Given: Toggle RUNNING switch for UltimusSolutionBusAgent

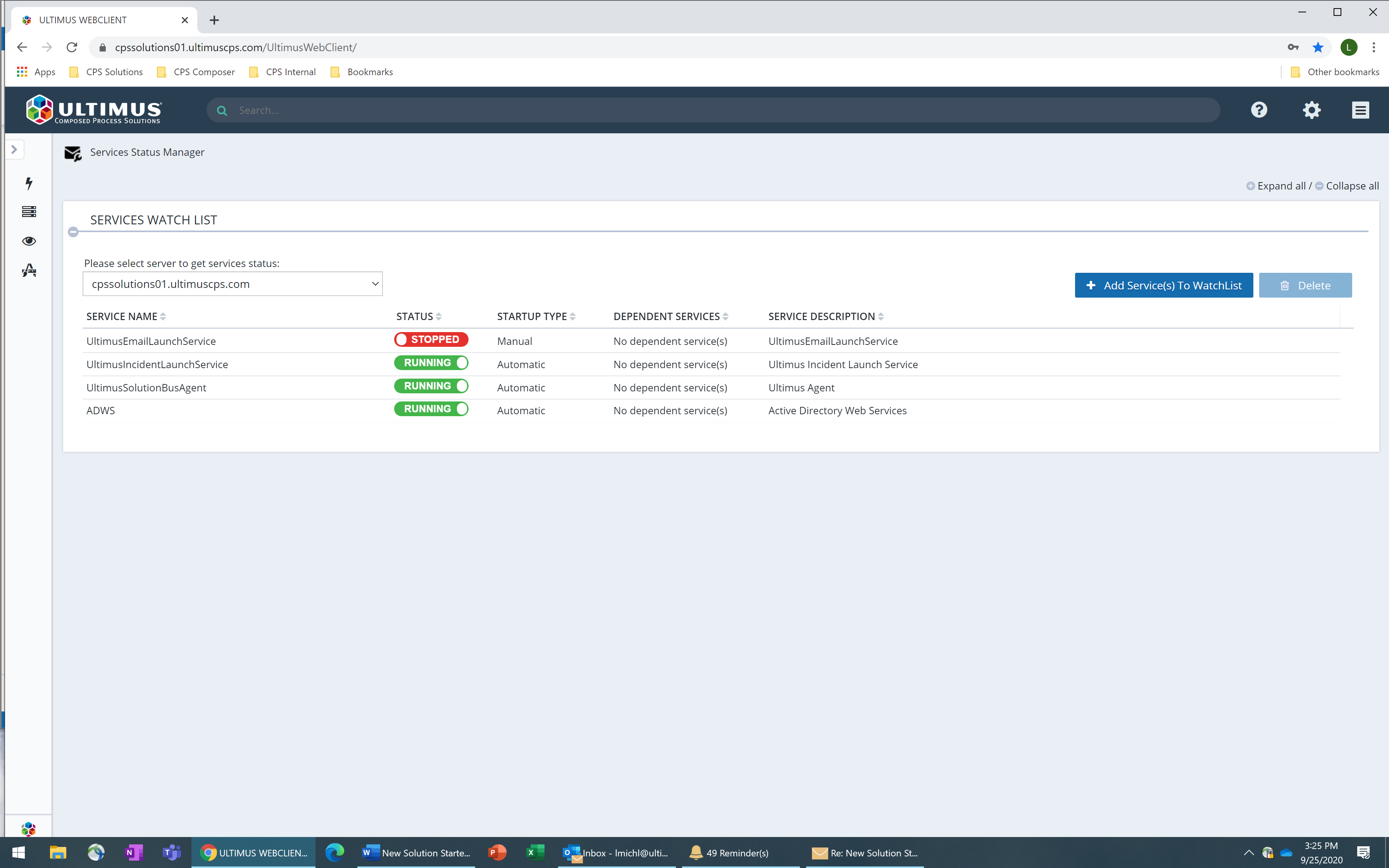Looking at the screenshot, I should click(431, 386).
